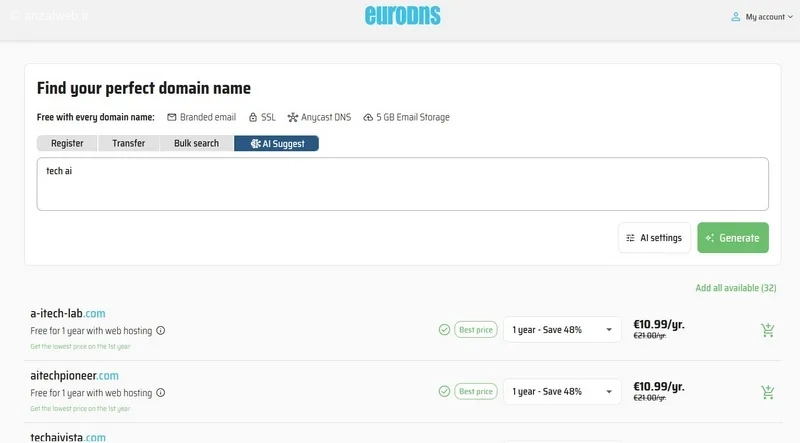Image resolution: width=800 pixels, height=443 pixels.
Task: Click the EuroDNS logo
Action: 403,16
